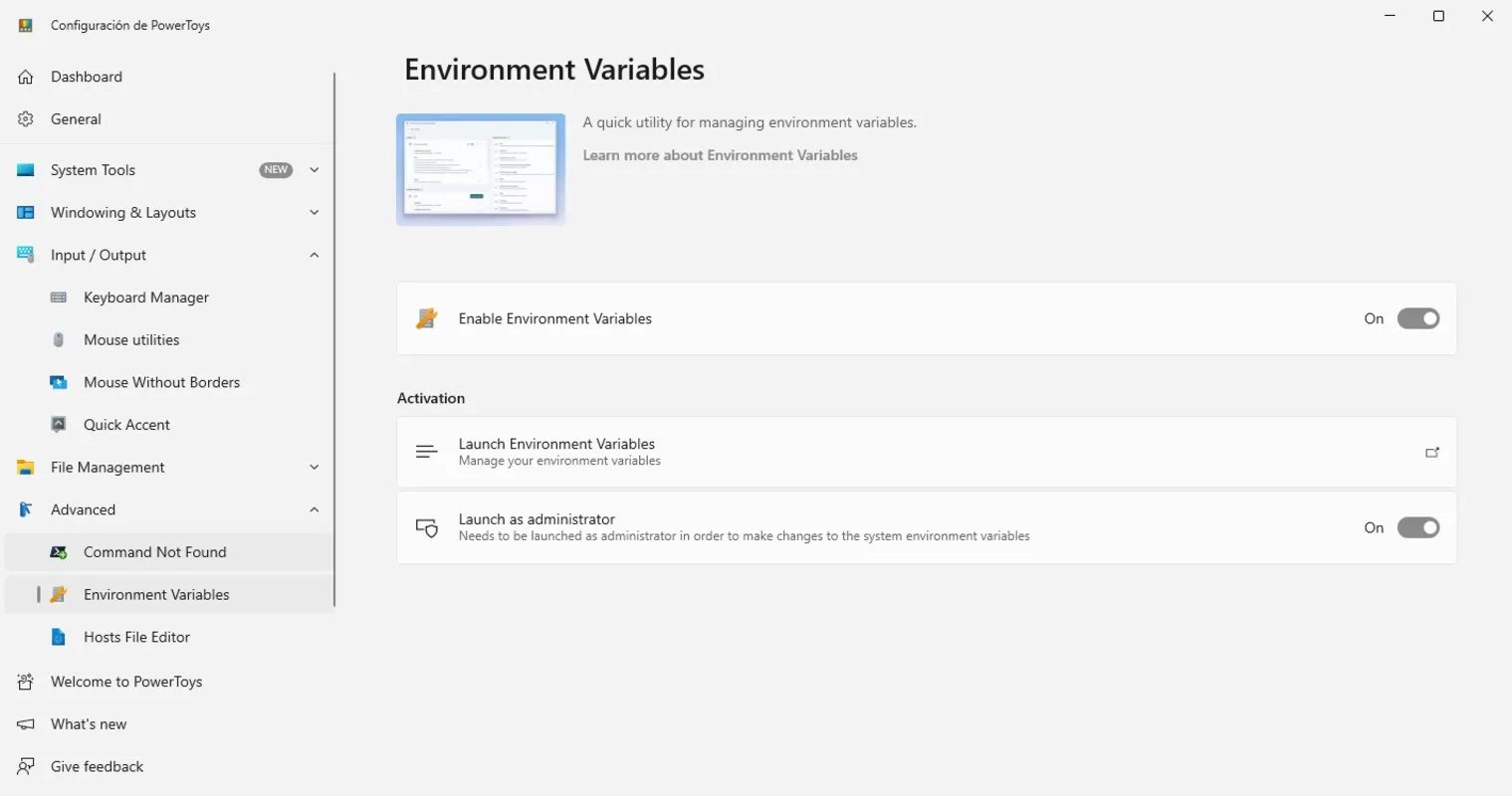Click the Environment Variables preview thumbnail
The height and width of the screenshot is (796, 1512).
point(481,169)
